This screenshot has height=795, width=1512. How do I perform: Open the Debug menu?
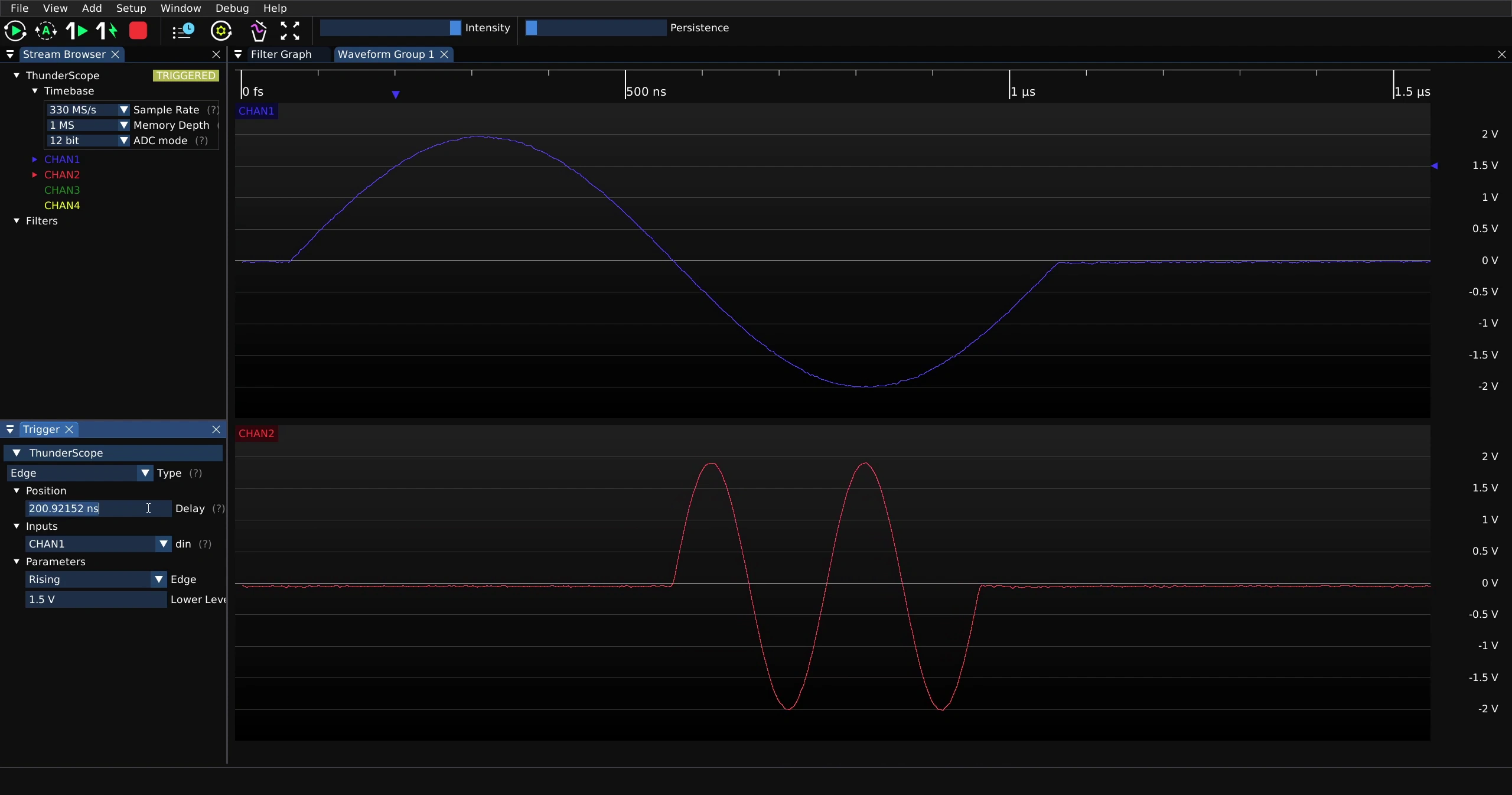[x=232, y=8]
